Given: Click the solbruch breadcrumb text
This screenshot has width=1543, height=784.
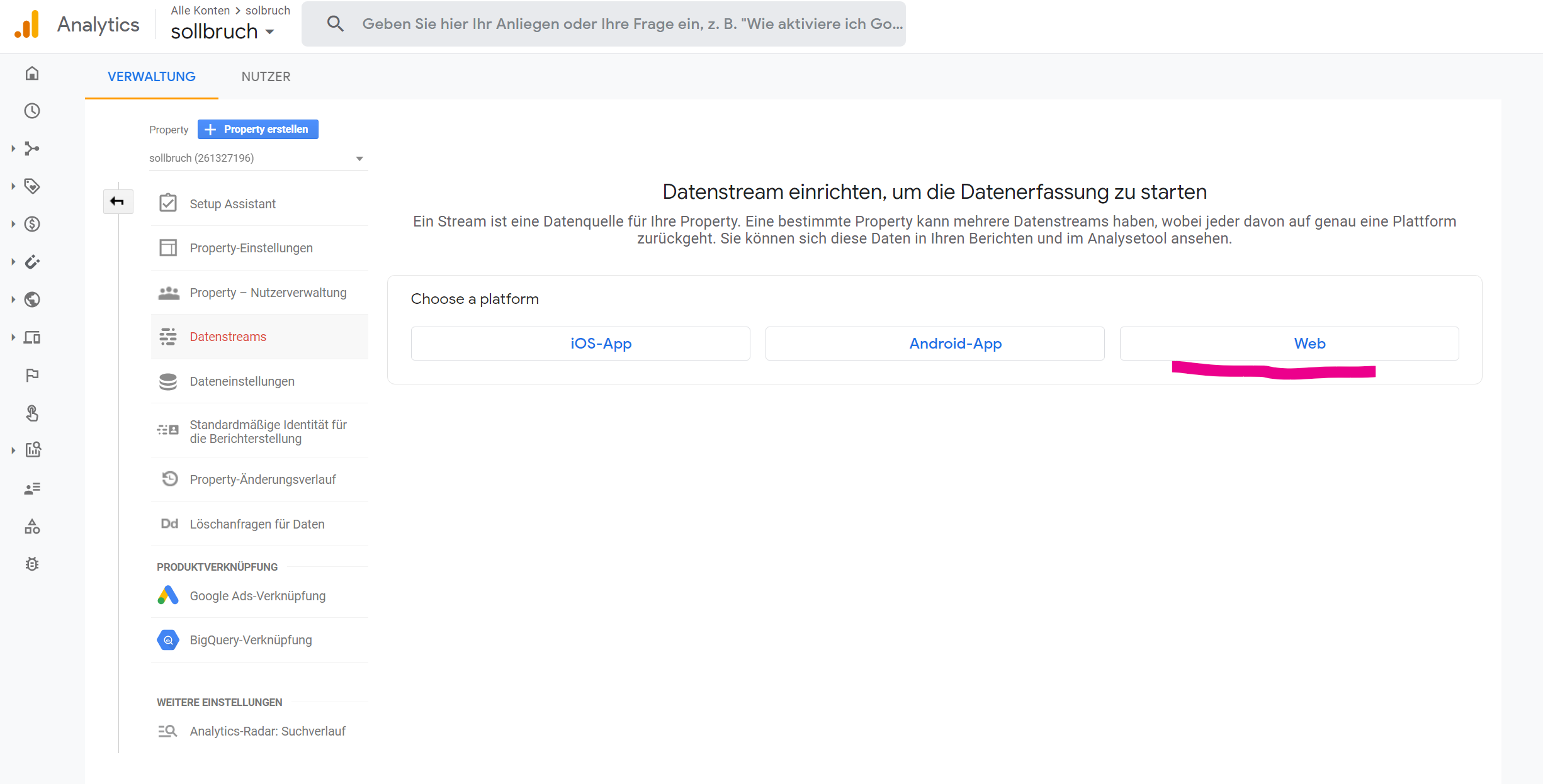Looking at the screenshot, I should (x=268, y=11).
